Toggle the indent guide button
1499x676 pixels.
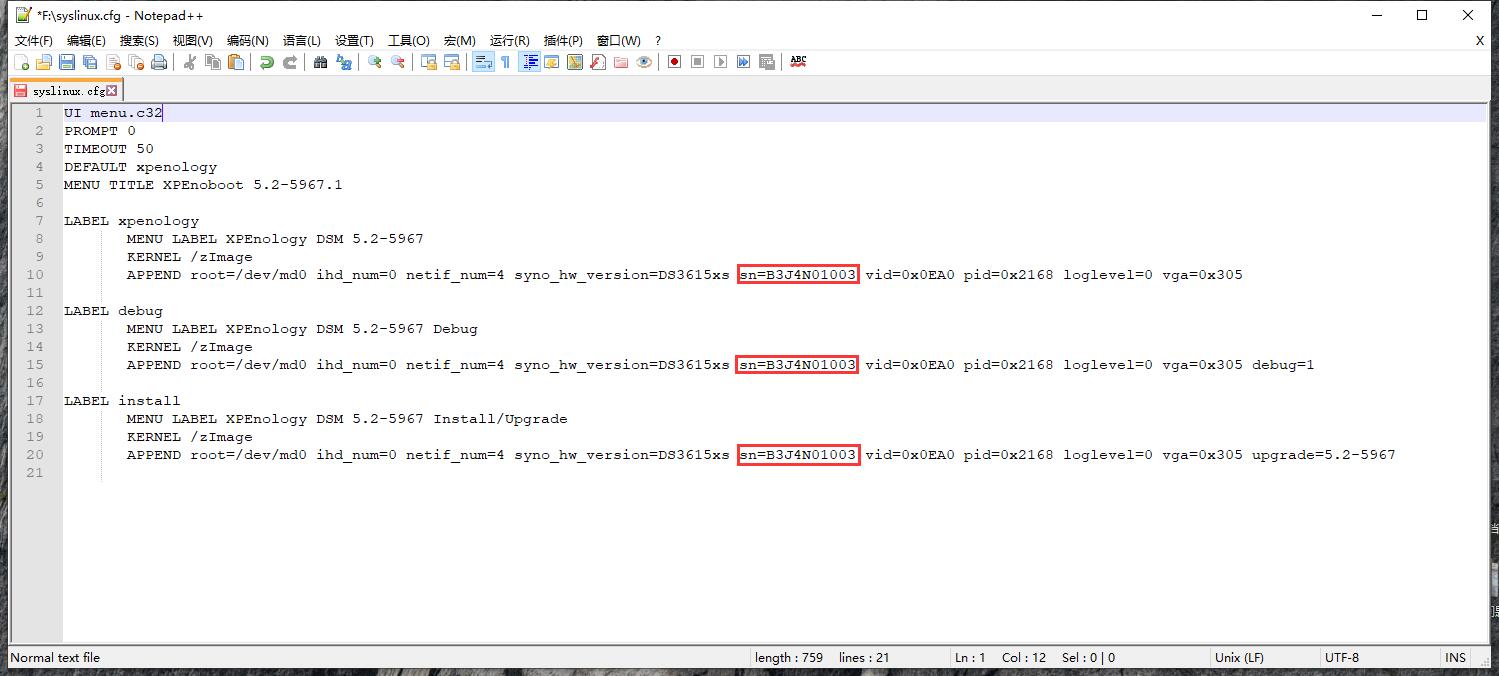click(530, 62)
